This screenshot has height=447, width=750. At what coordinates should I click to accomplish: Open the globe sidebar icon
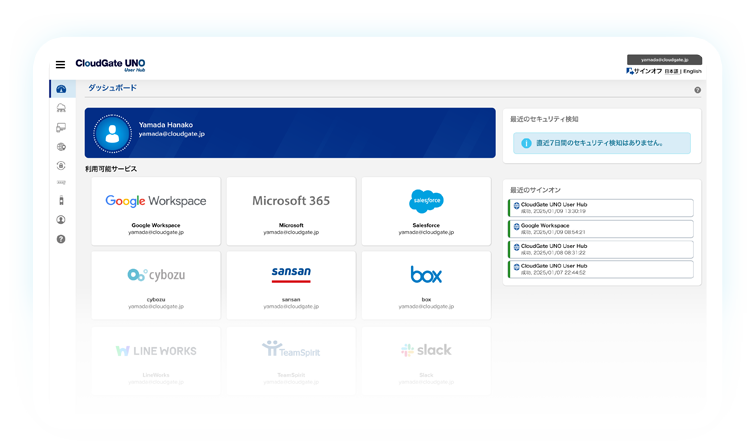coord(61,147)
